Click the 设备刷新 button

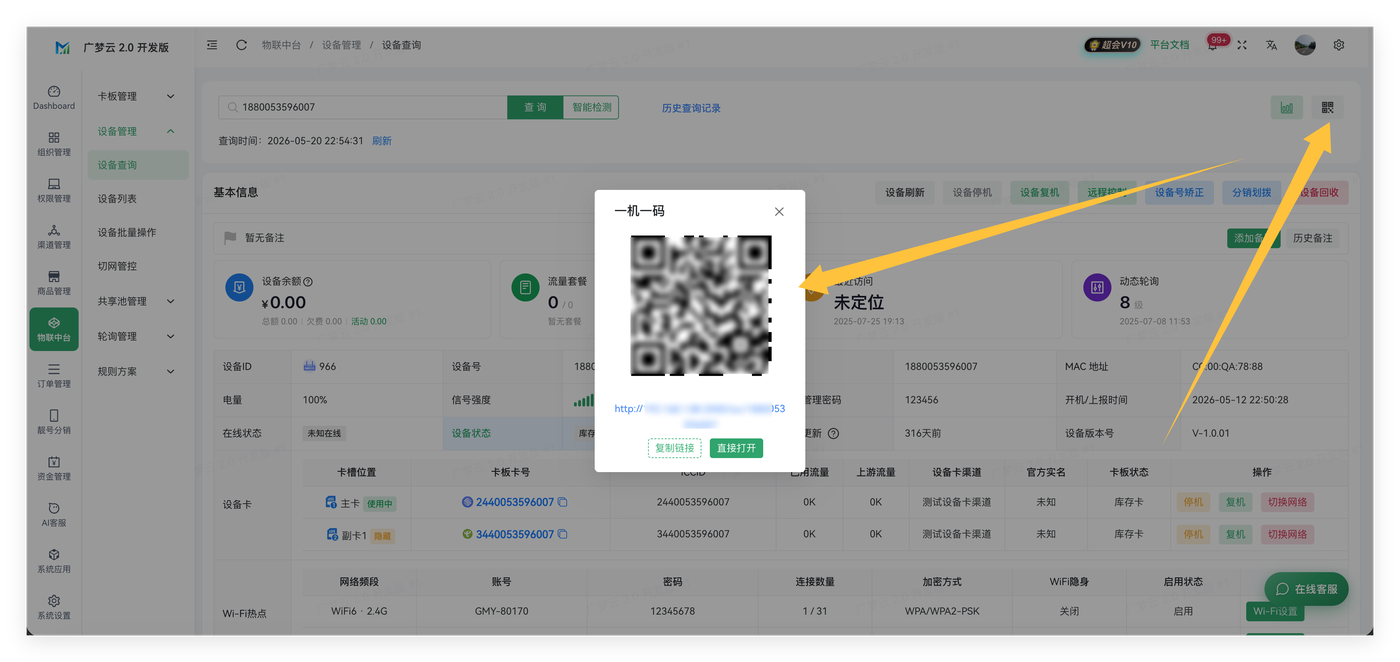coord(905,192)
